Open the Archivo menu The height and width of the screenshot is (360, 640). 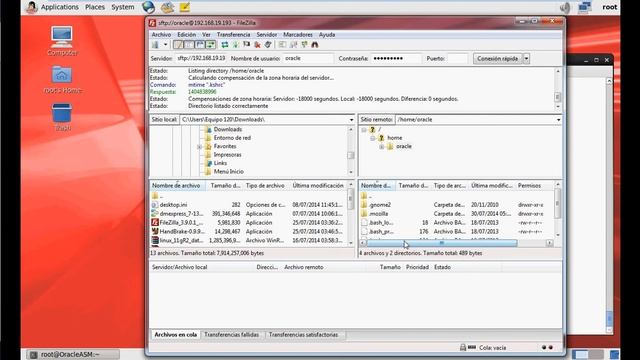coord(161,35)
